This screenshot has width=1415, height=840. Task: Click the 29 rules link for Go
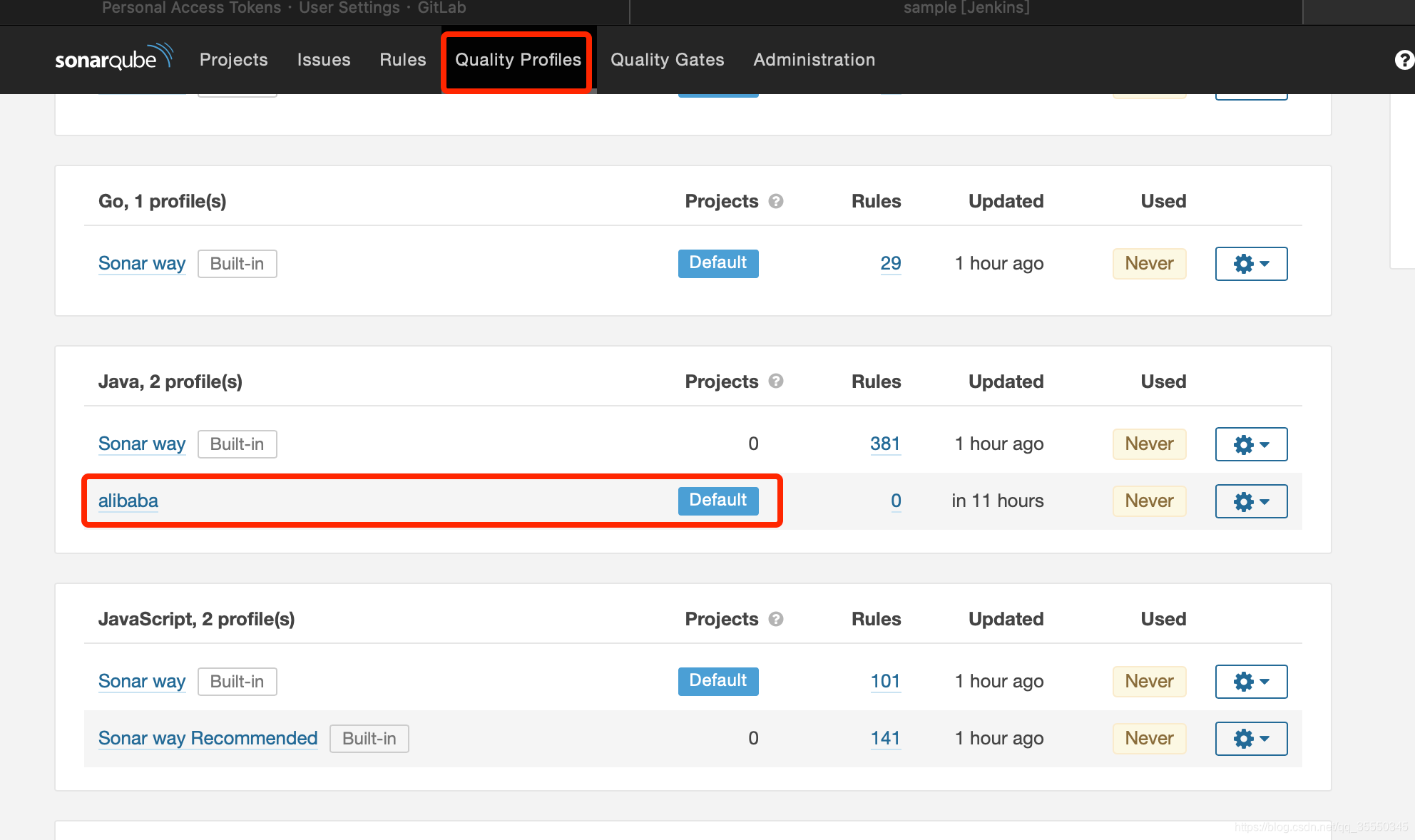[890, 264]
